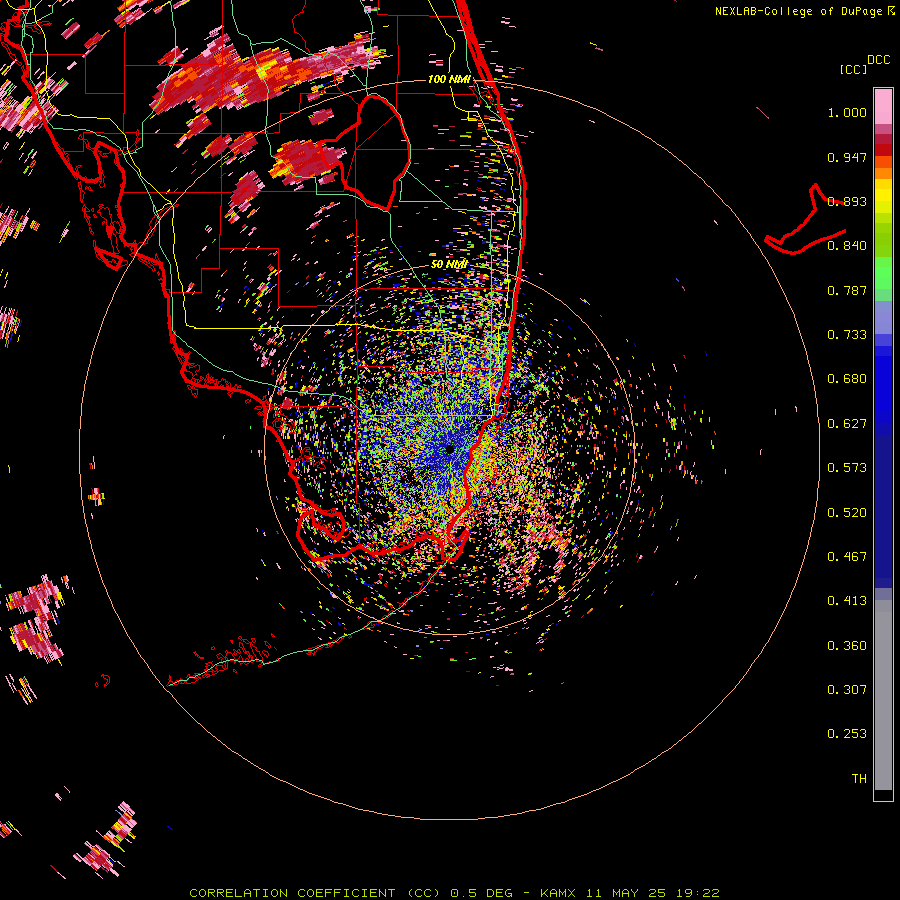Click the 1.000 value on the scale

point(847,113)
